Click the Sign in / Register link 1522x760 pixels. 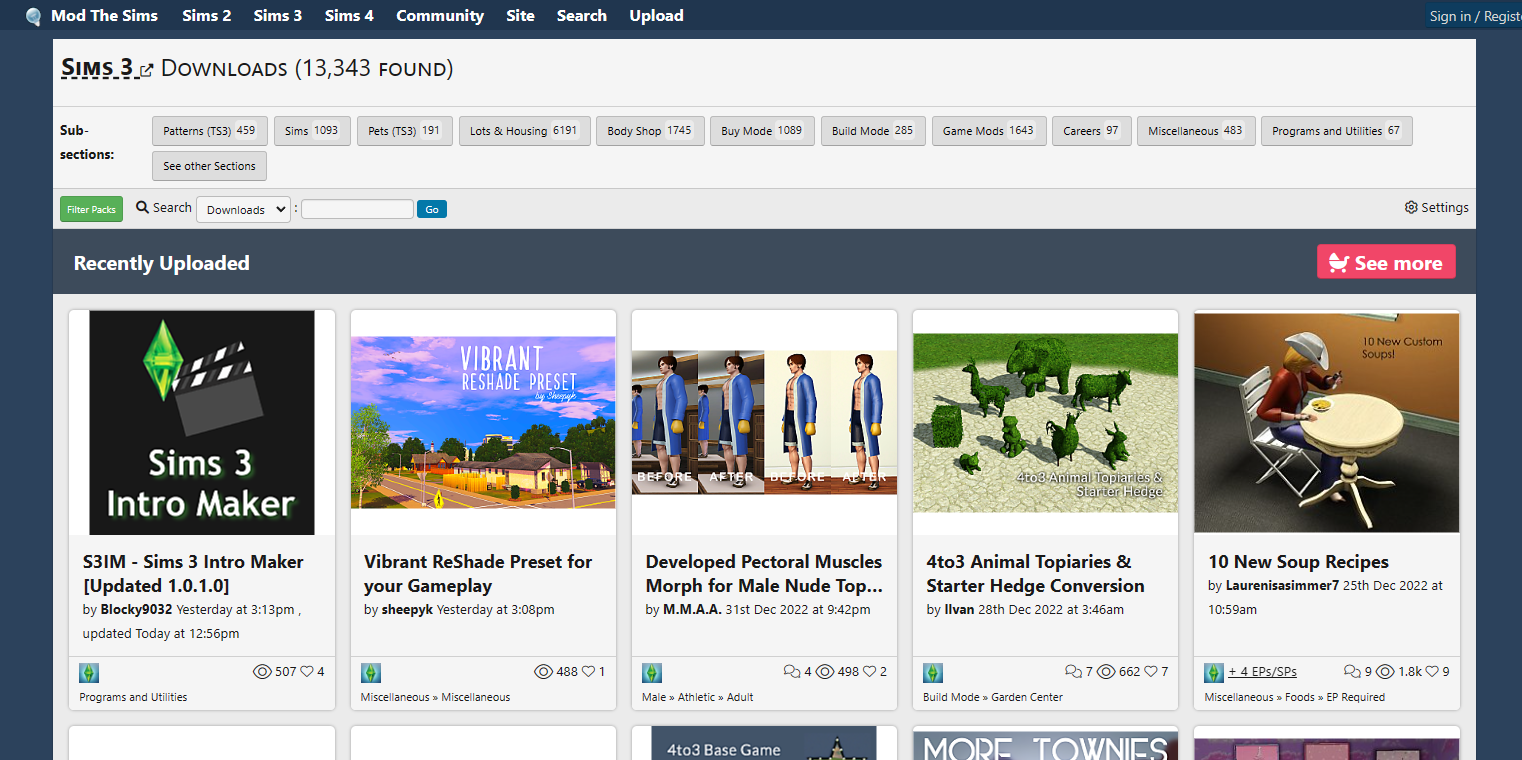coord(1475,16)
